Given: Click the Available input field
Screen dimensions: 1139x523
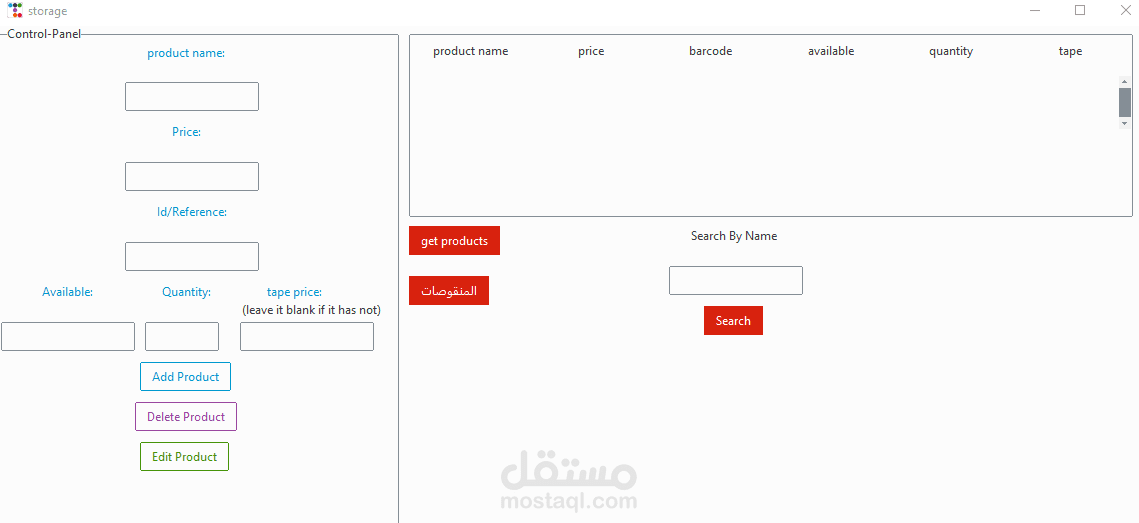Looking at the screenshot, I should pos(68,336).
